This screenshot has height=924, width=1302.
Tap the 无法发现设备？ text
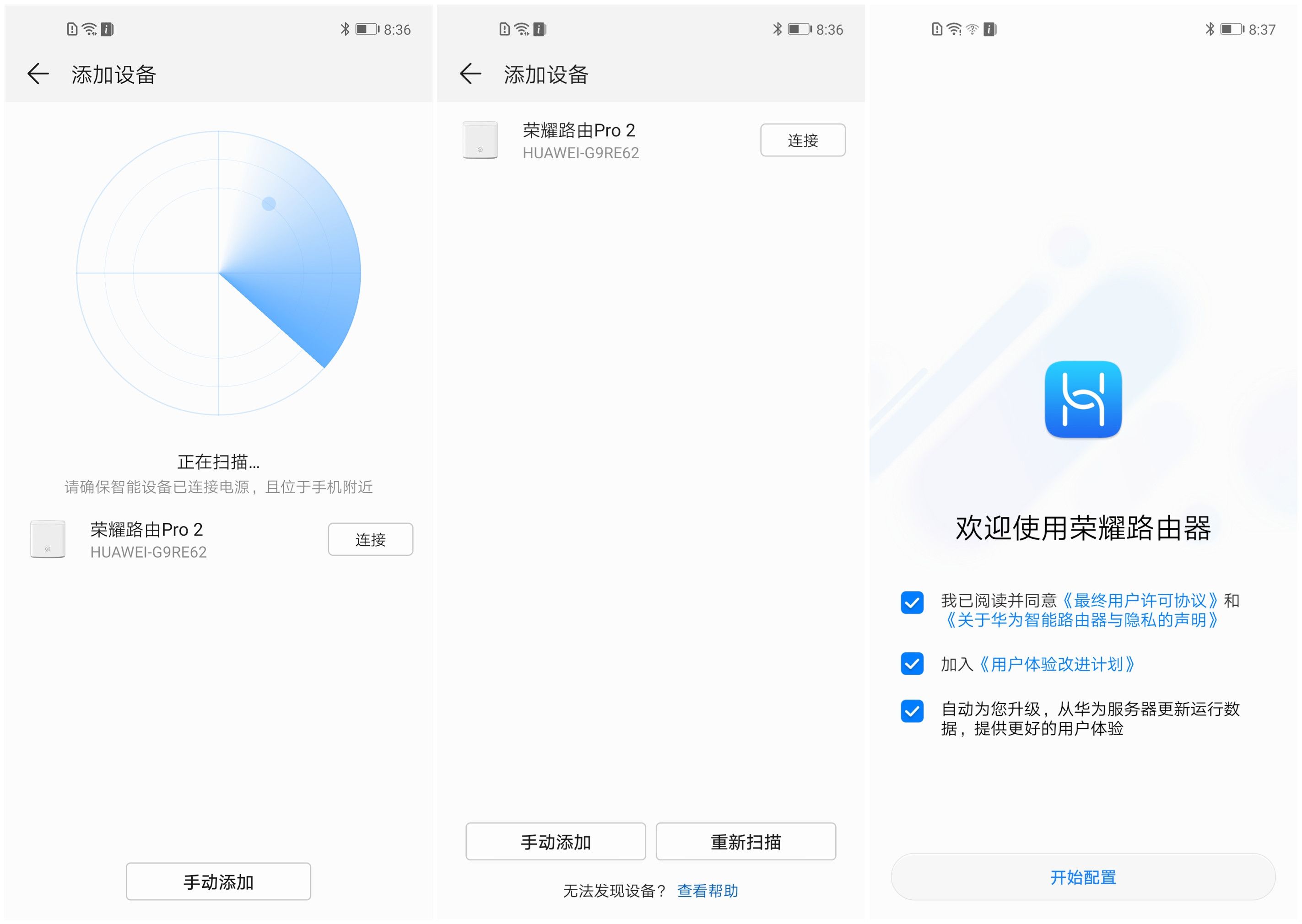point(614,891)
